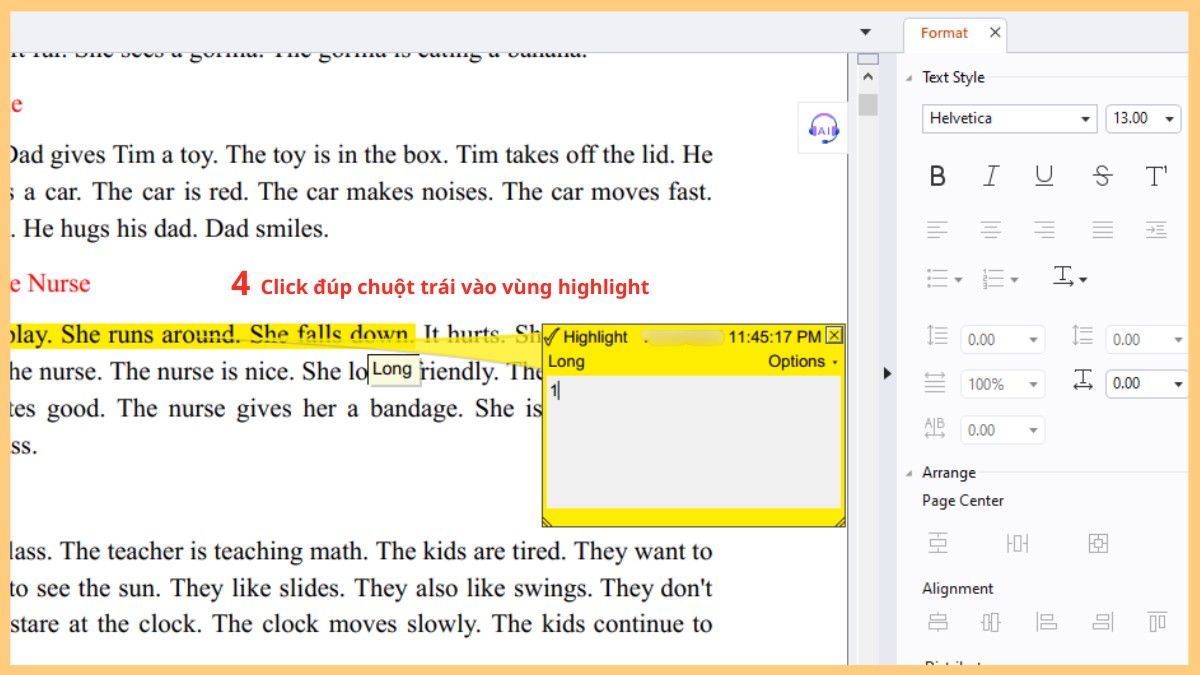Viewport: 1200px width, 675px height.
Task: Collapse the Text Style section
Action: pyautogui.click(x=909, y=78)
